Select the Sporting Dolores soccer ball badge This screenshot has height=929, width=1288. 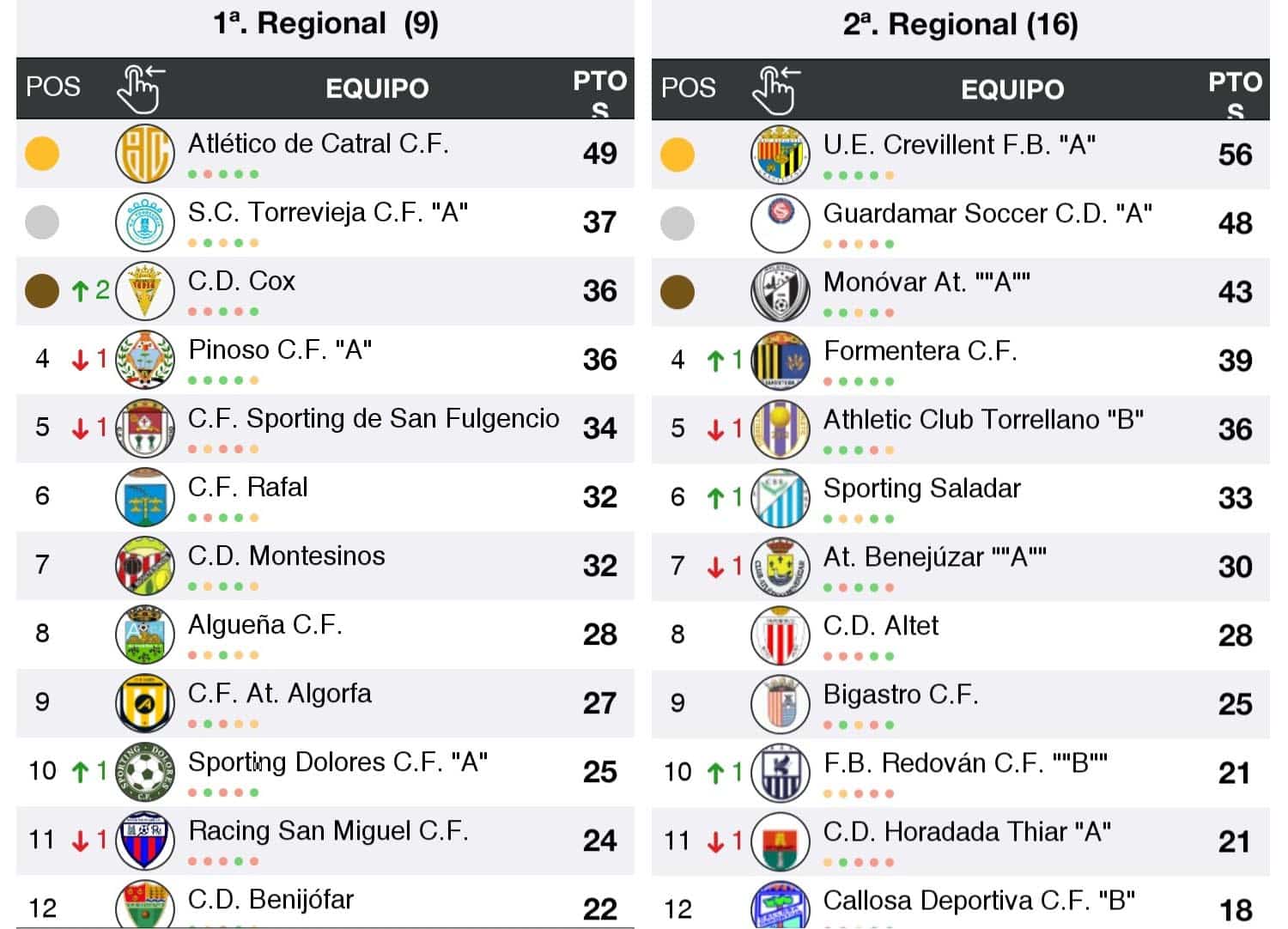tap(144, 772)
